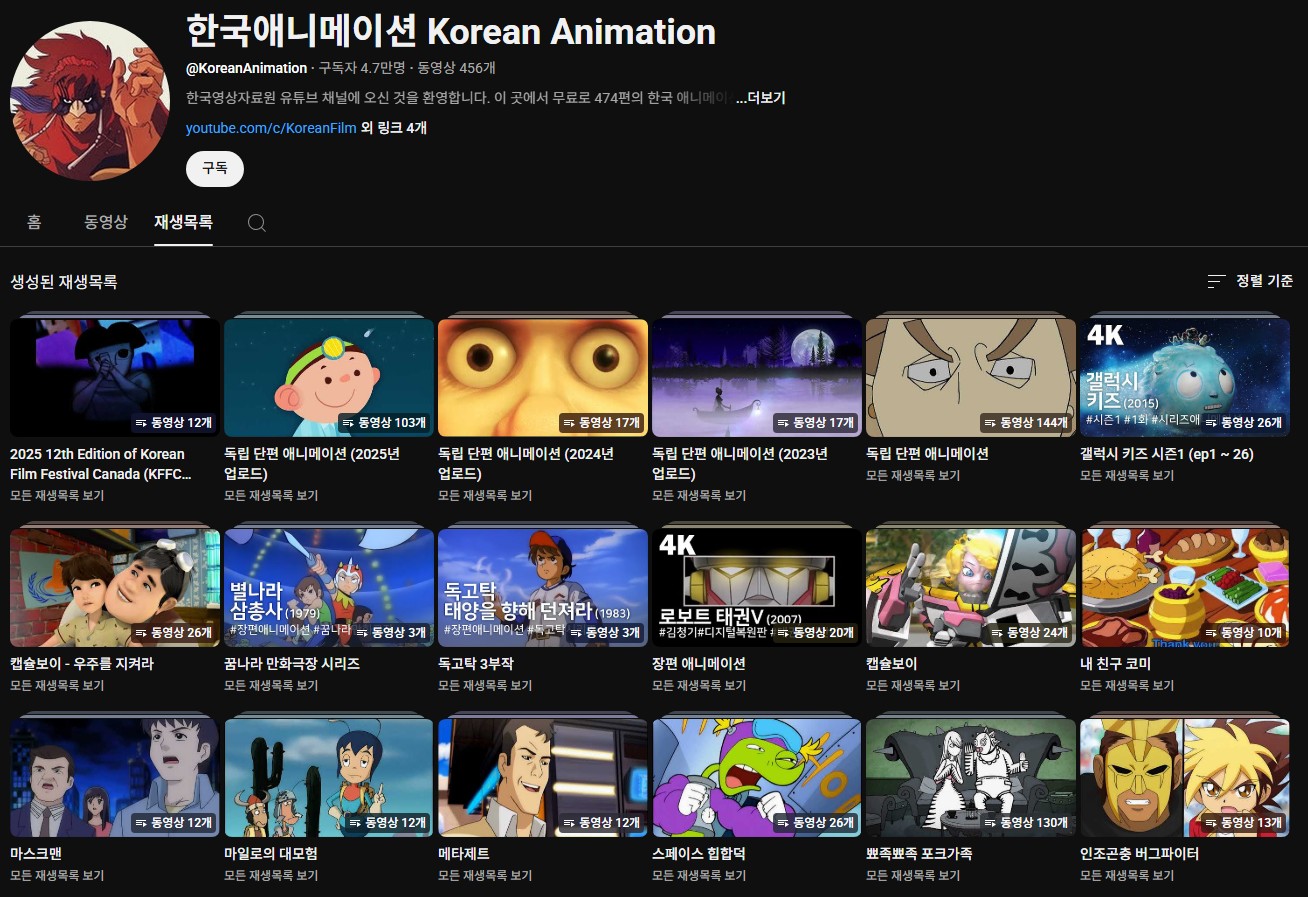This screenshot has height=897, width=1308.
Task: Open the 독고탁 태양을 향해 던져라 thumbnail
Action: tap(543, 587)
